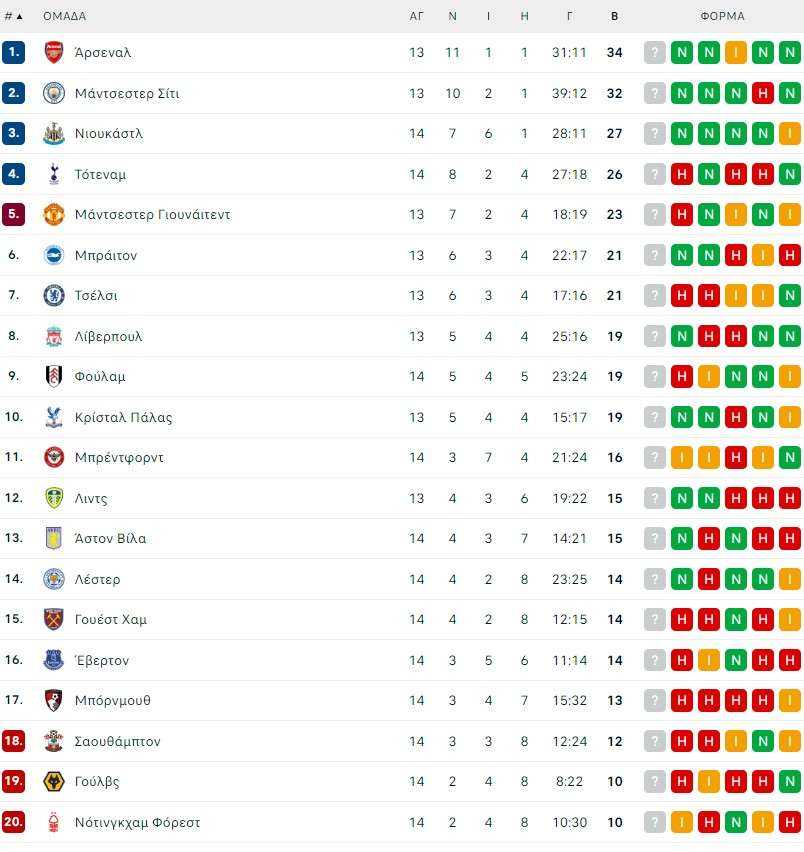Click Manchester City's red loss form badge

[763, 93]
